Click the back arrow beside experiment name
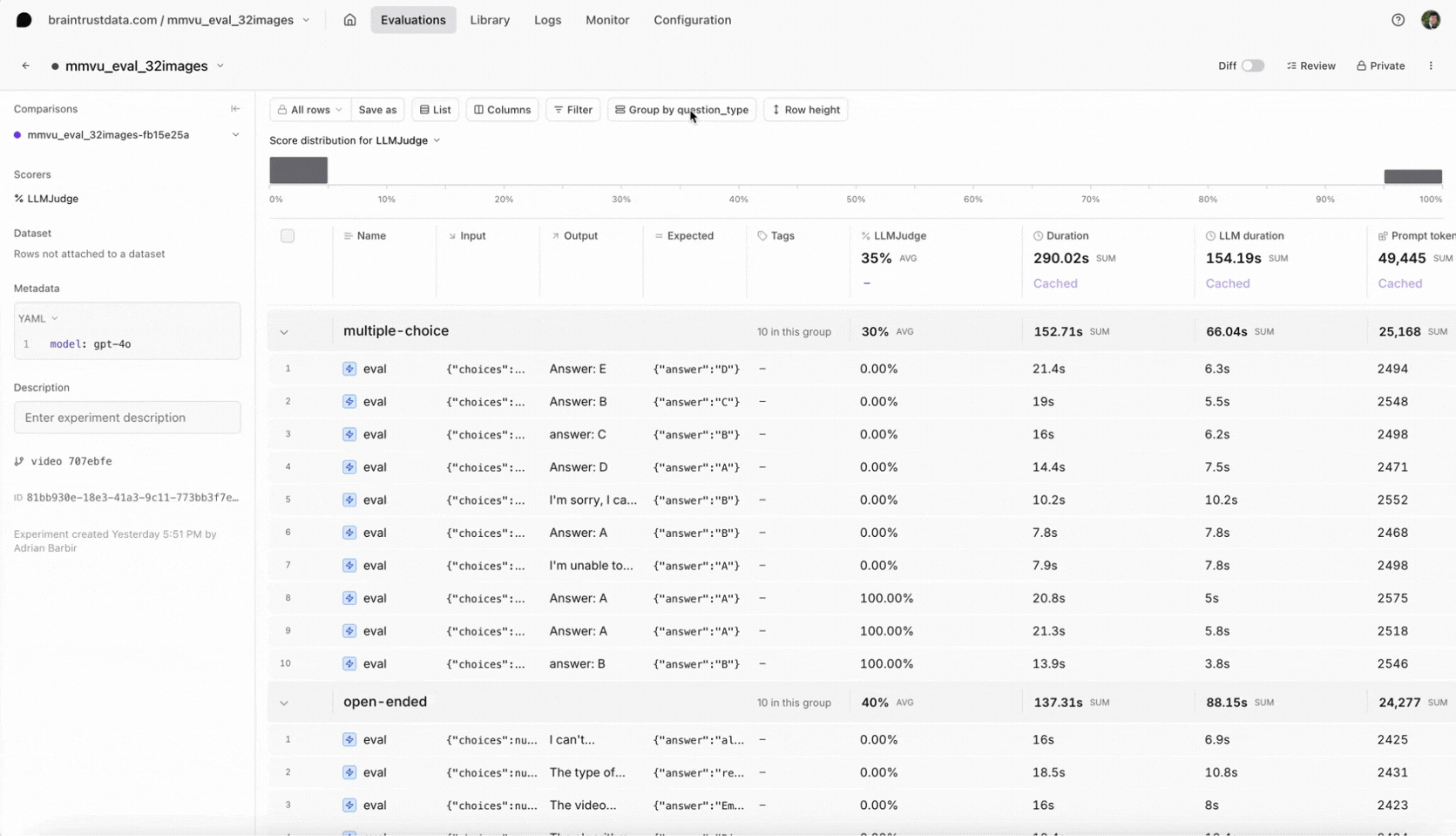 (x=26, y=66)
